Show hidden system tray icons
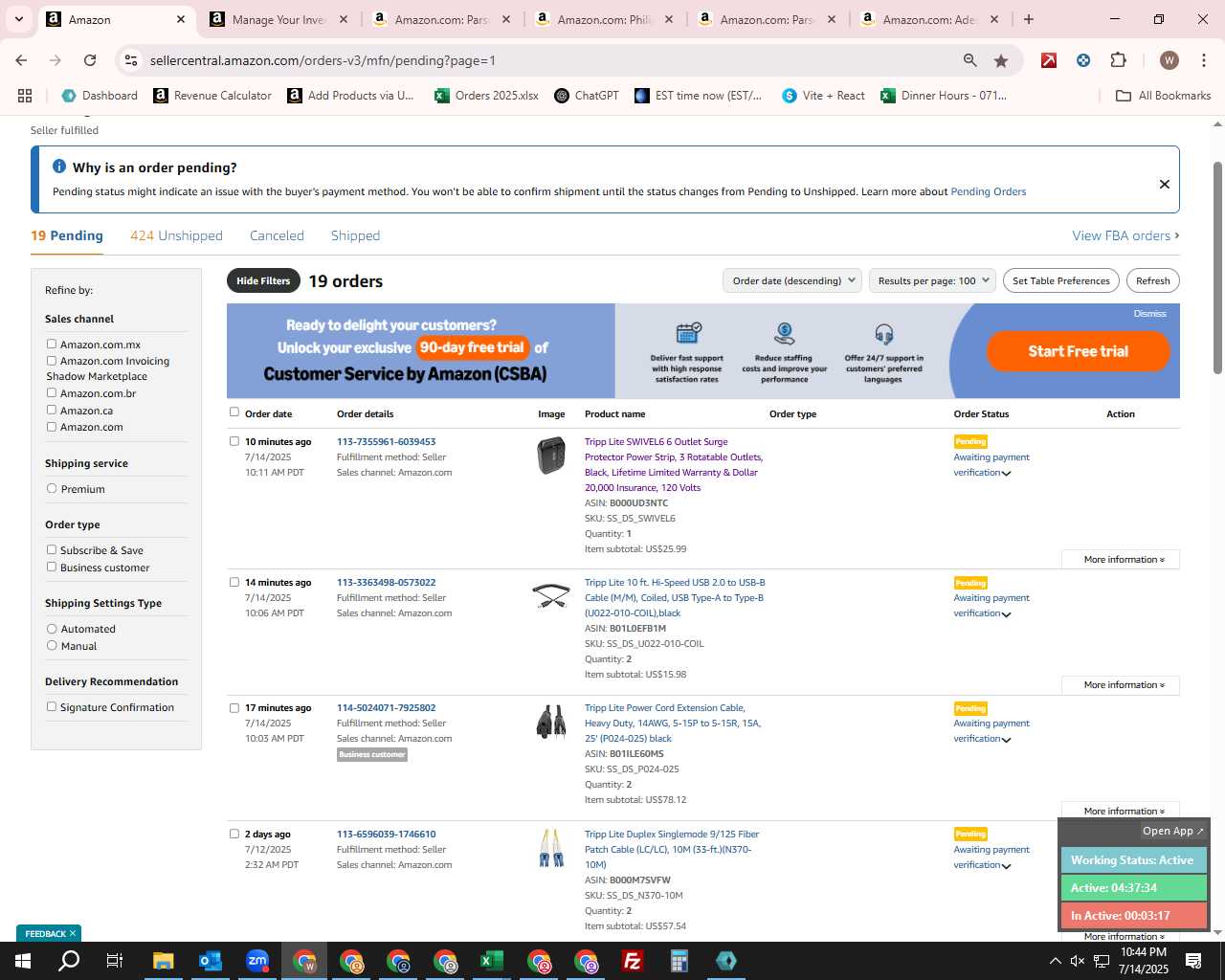The width and height of the screenshot is (1225, 980). point(1055,961)
